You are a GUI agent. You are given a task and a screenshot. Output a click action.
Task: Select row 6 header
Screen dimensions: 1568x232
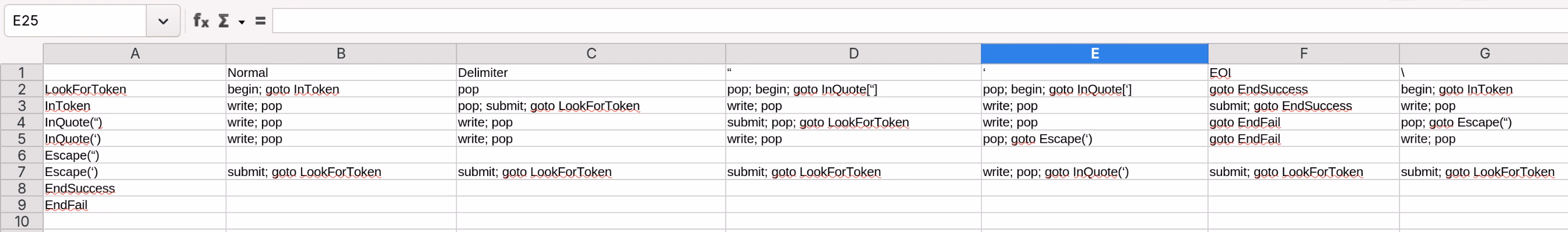coord(22,155)
